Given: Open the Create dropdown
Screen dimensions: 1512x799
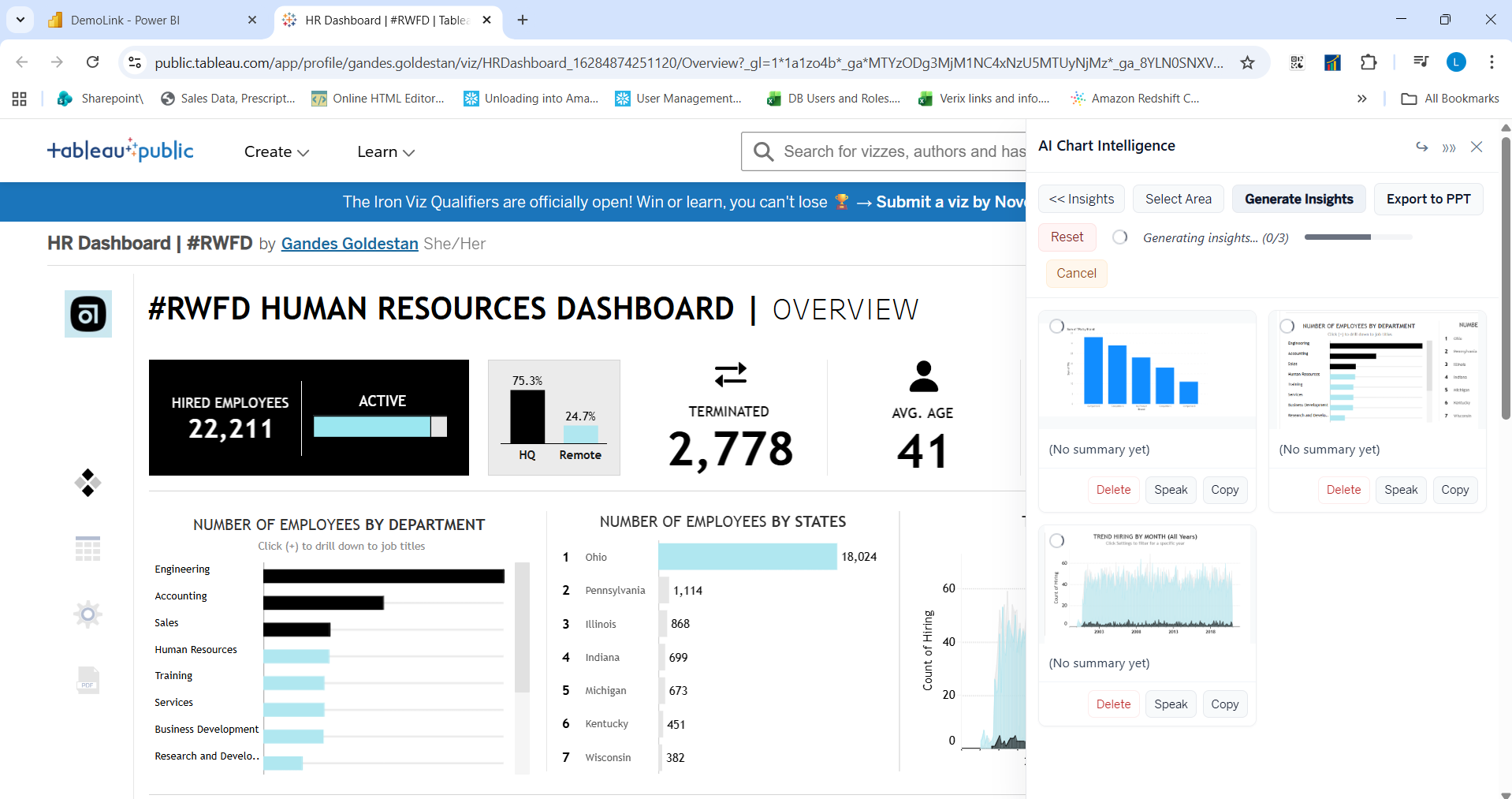Looking at the screenshot, I should click(275, 151).
